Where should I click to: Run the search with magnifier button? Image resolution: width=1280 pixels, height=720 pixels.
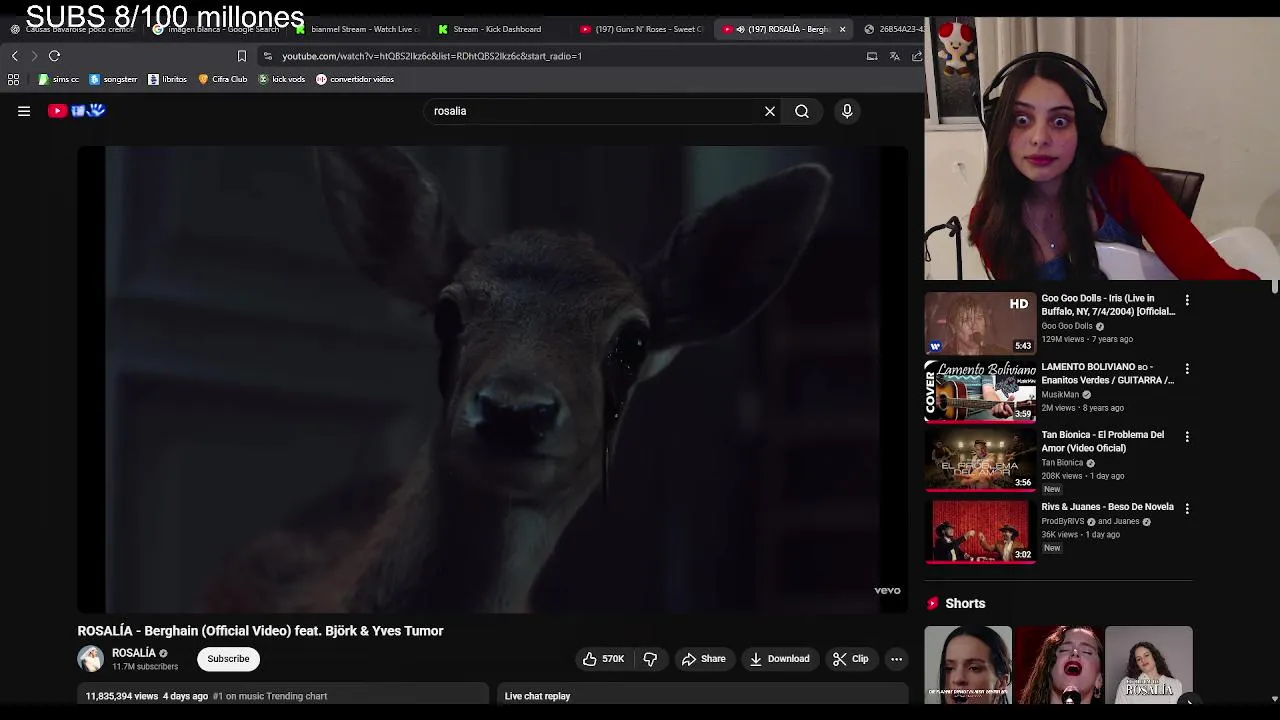pyautogui.click(x=802, y=111)
